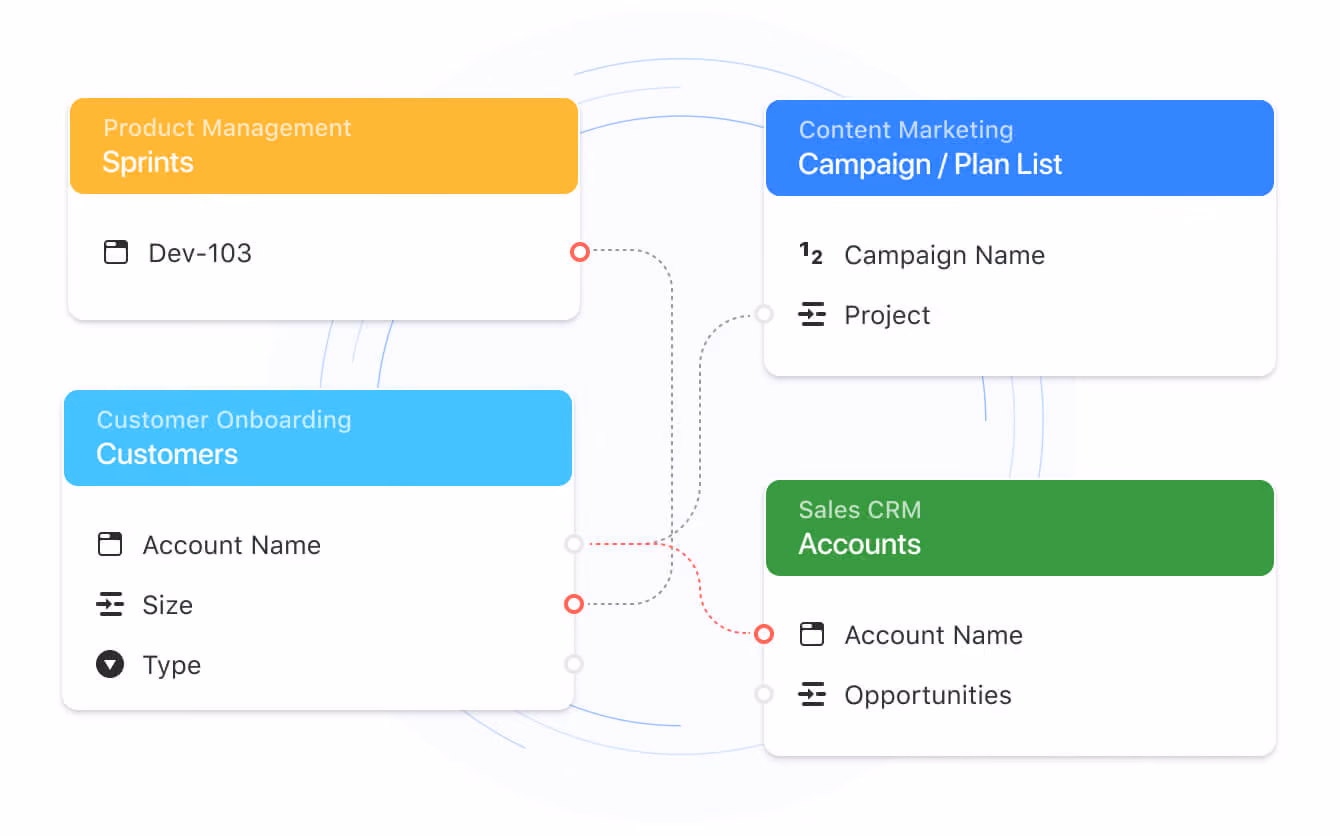1340x836 pixels.
Task: Select the gray connector node beside Opportunities
Action: coord(764,694)
